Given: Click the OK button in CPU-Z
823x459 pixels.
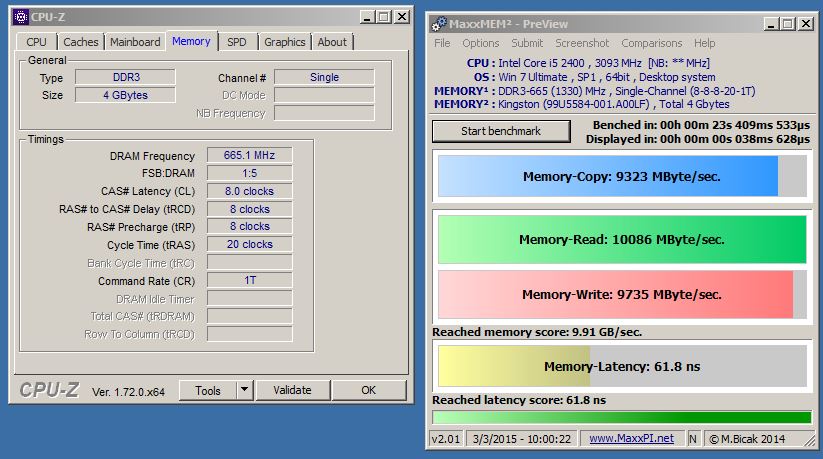Looking at the screenshot, I should coord(368,390).
